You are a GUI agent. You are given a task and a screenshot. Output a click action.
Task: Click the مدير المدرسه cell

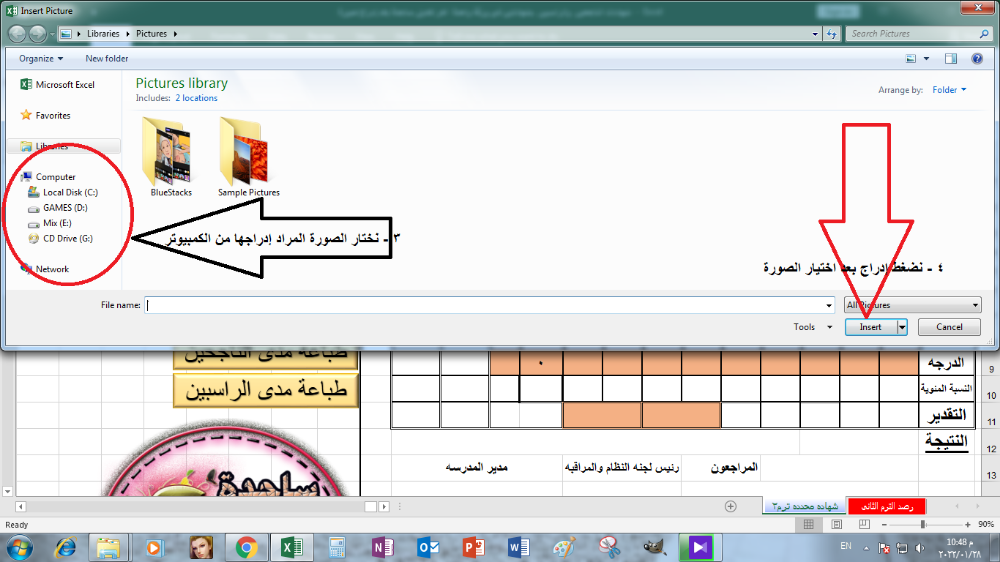(x=476, y=468)
